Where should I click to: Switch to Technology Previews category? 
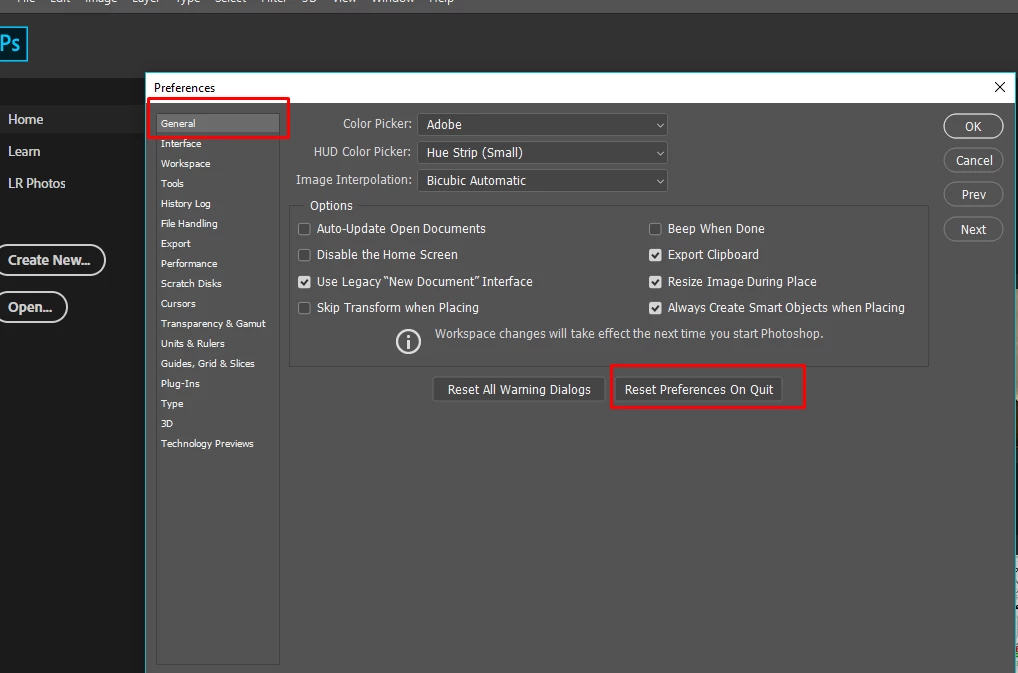tap(207, 443)
